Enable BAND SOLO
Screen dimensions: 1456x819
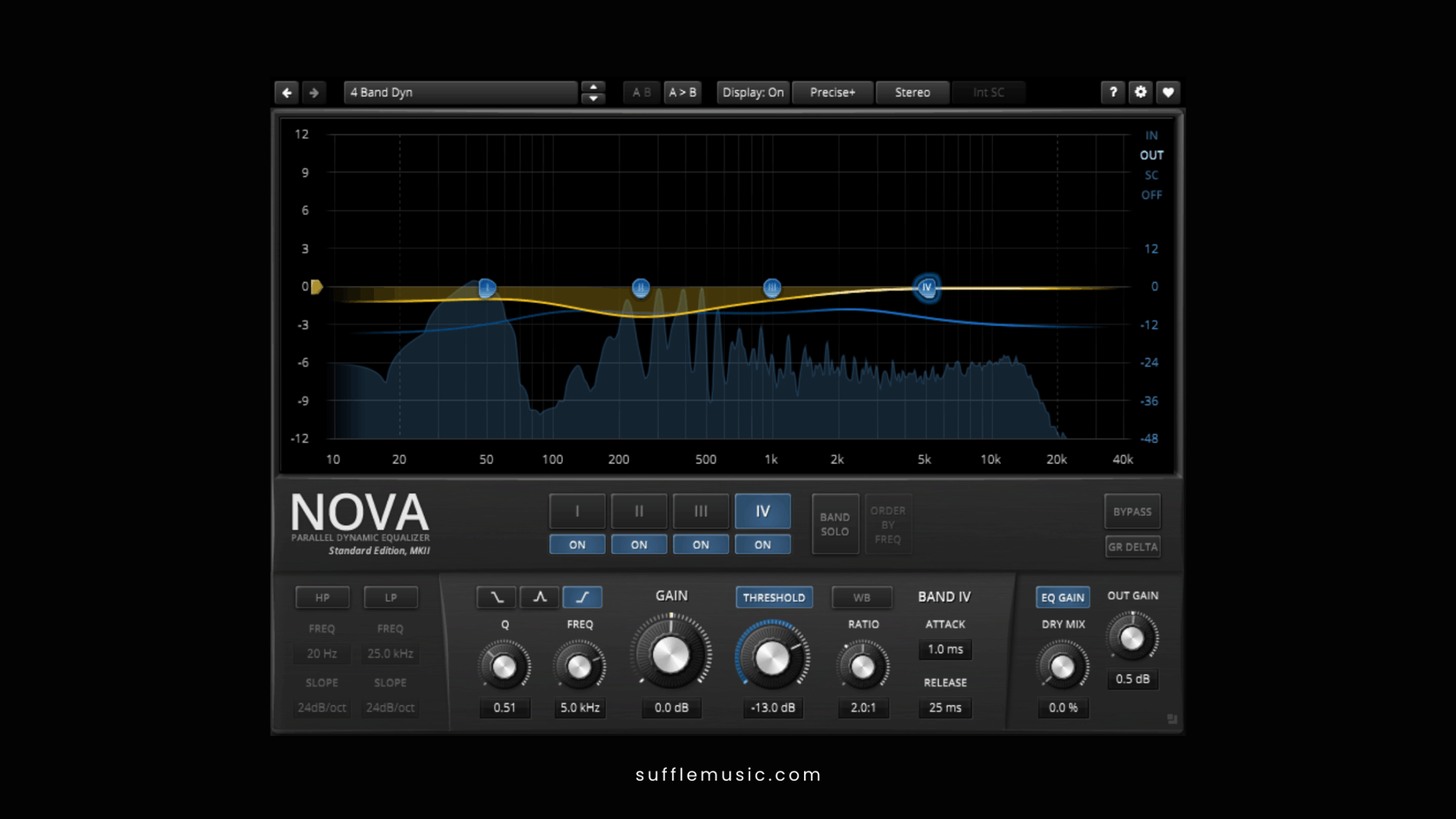point(835,524)
